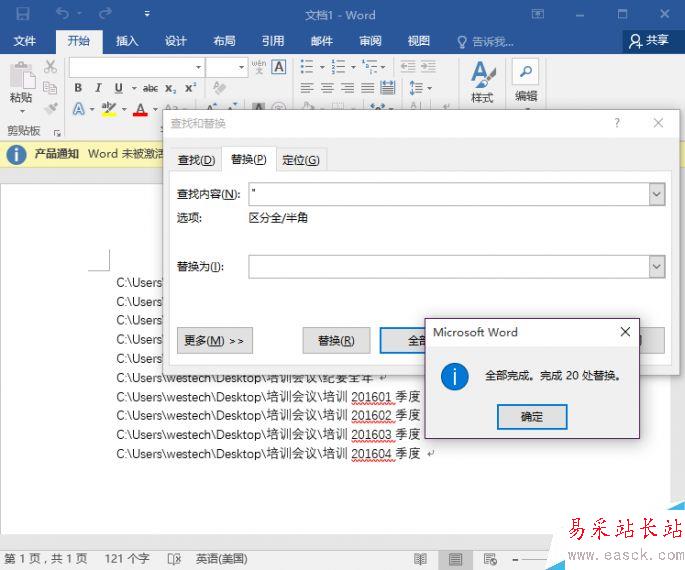This screenshot has width=685, height=570.
Task: Expand the 替换为 dropdown arrow
Action: click(x=657, y=266)
